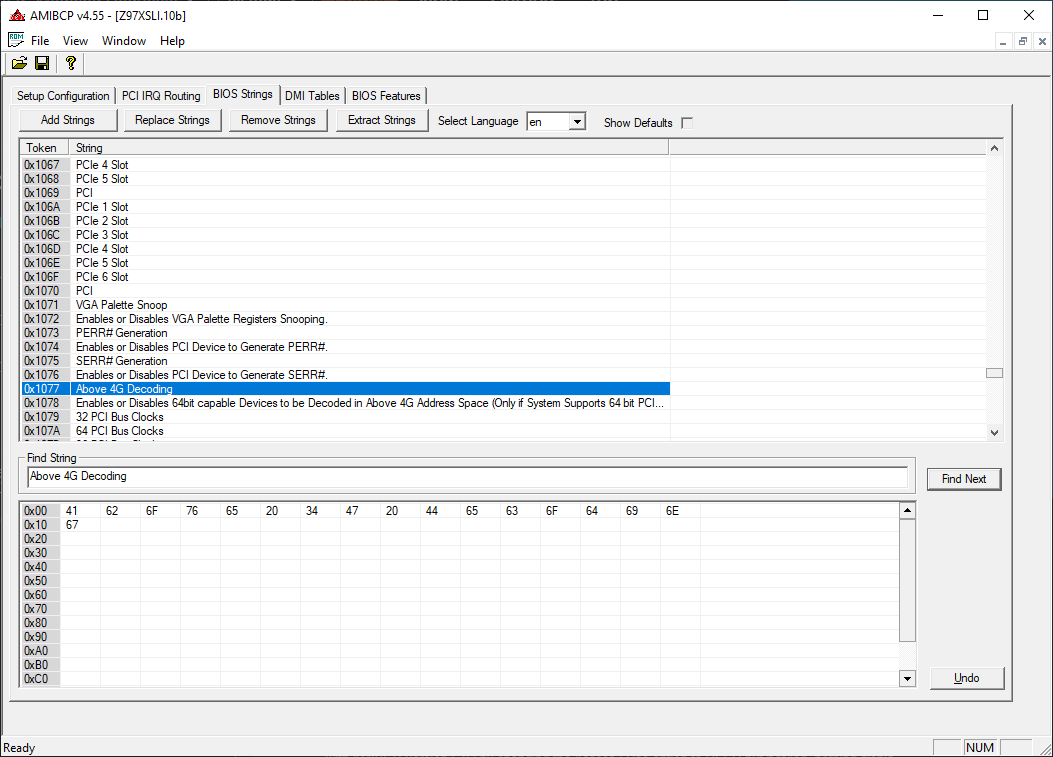Click the string list scroll-down arrow

click(994, 432)
